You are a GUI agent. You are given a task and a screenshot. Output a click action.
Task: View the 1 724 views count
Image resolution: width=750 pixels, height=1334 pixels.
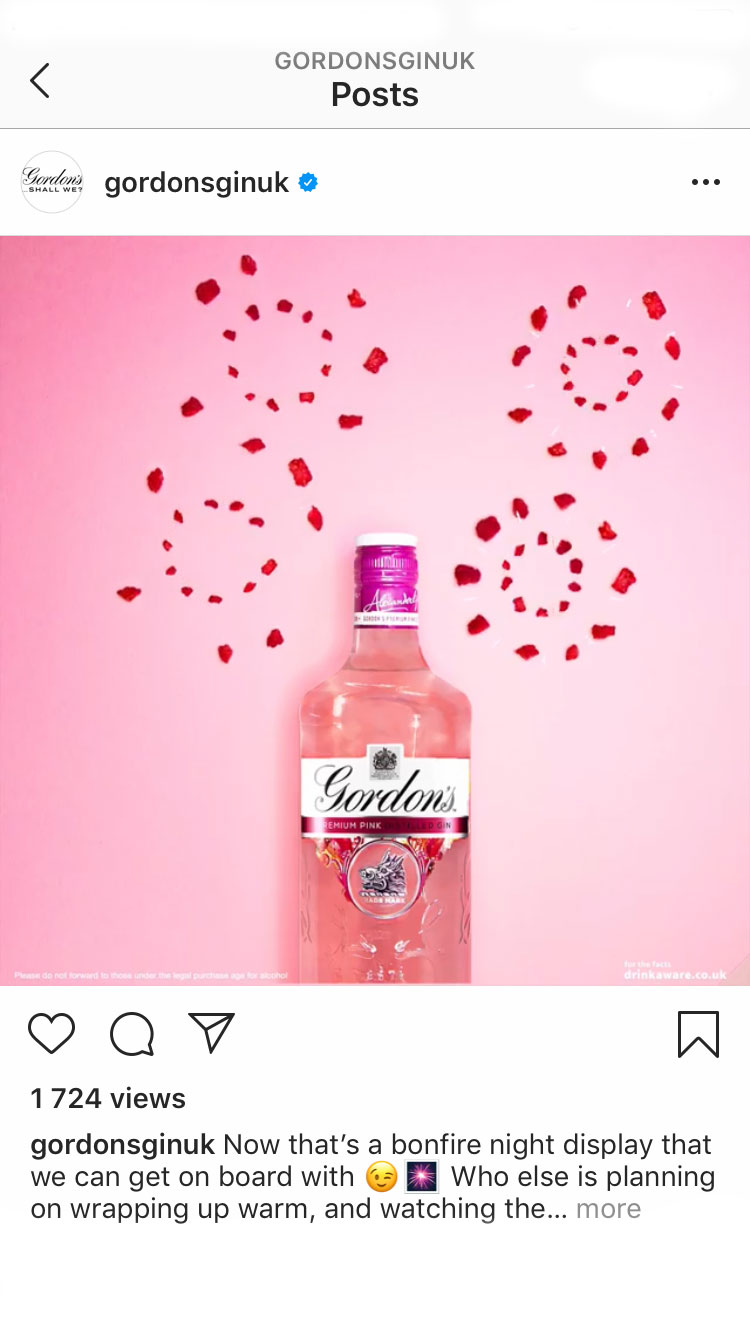click(108, 1098)
